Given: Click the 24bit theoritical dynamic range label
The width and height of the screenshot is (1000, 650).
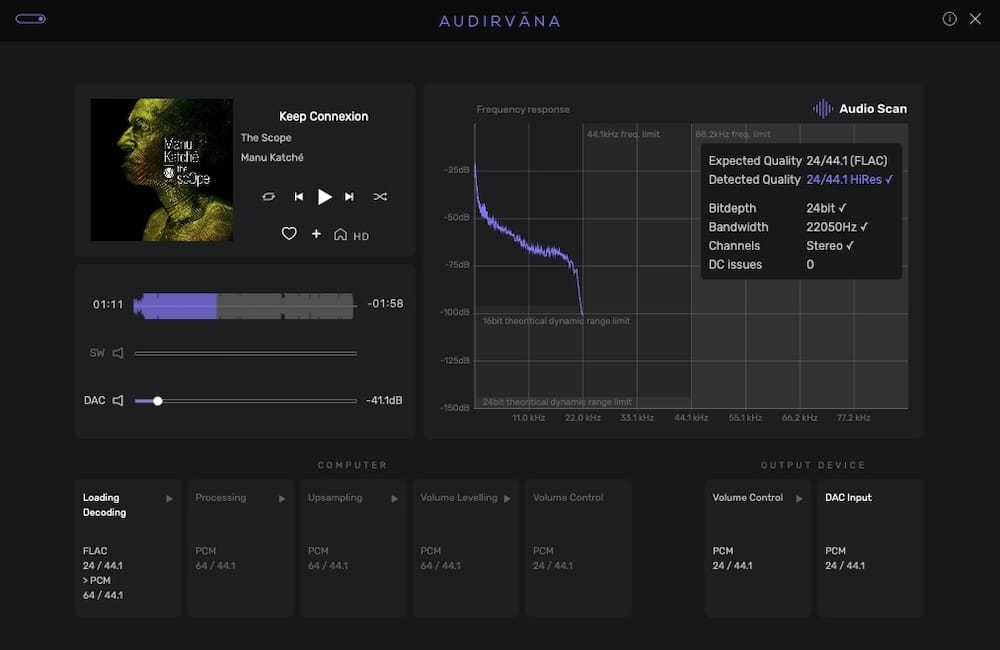Looking at the screenshot, I should (x=557, y=402).
